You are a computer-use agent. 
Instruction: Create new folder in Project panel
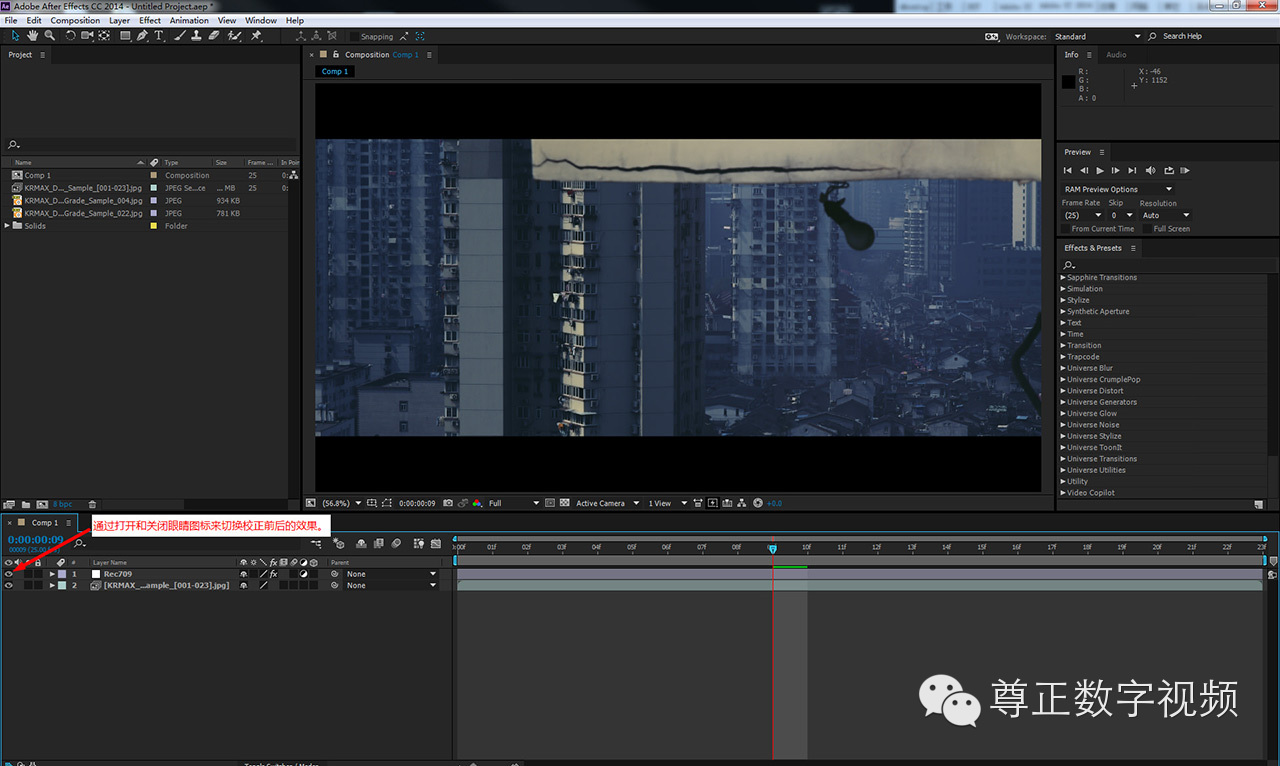(x=26, y=504)
